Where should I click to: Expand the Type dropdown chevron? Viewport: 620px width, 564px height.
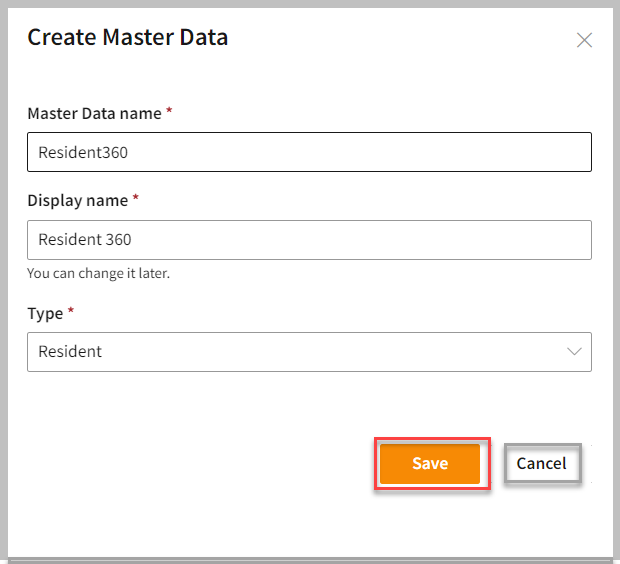click(x=574, y=352)
